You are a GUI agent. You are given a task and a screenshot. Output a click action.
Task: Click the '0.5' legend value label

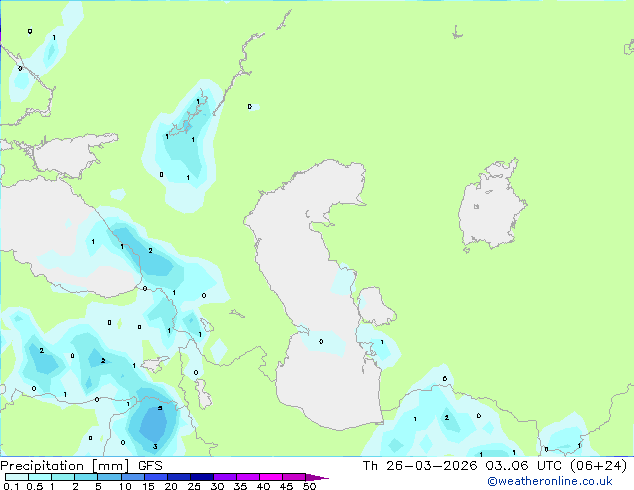point(35,486)
